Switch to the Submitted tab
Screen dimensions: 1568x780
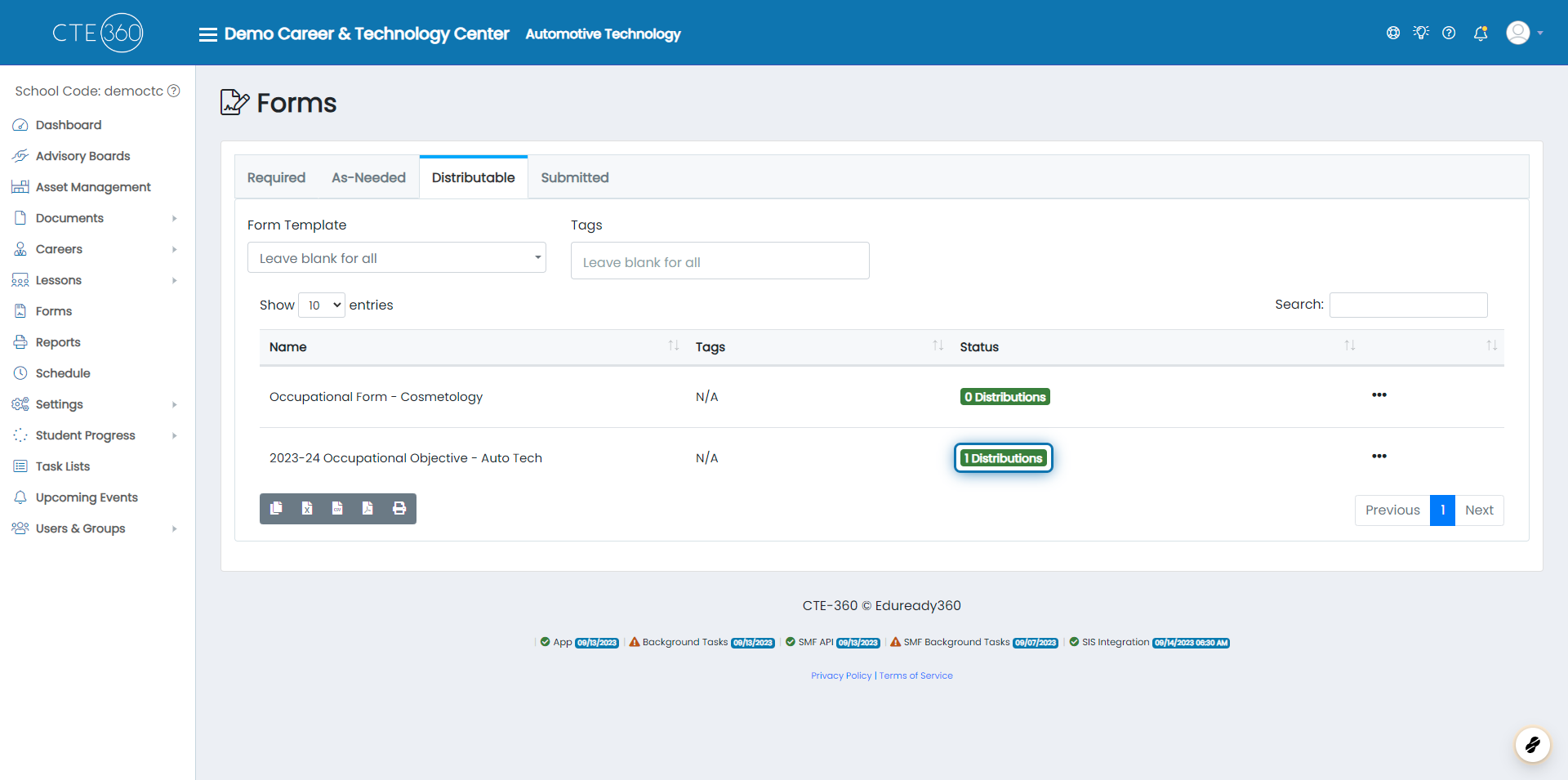[x=575, y=177]
